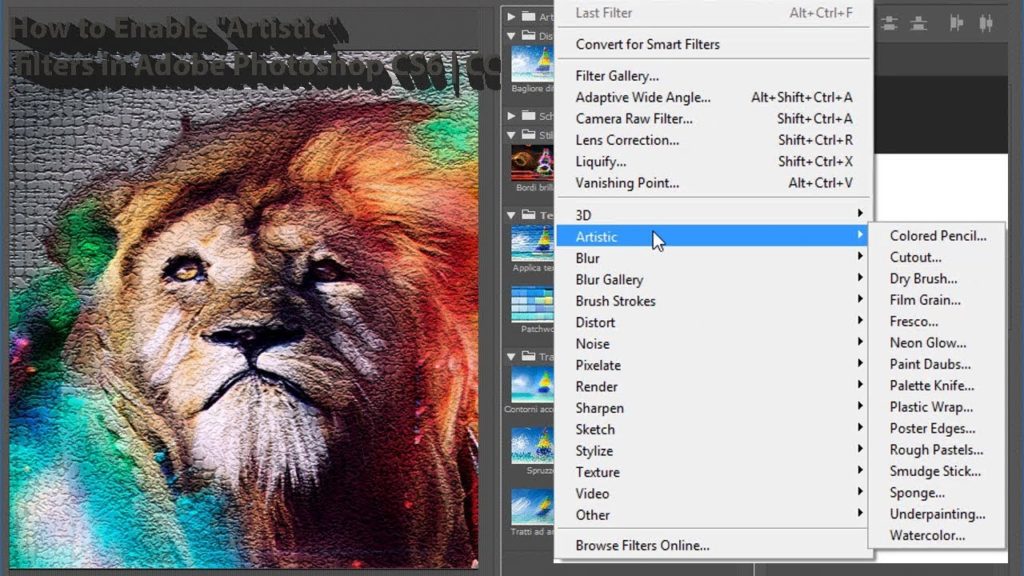
Task: Choose the Neon Glow artistic filter
Action: tap(937, 343)
